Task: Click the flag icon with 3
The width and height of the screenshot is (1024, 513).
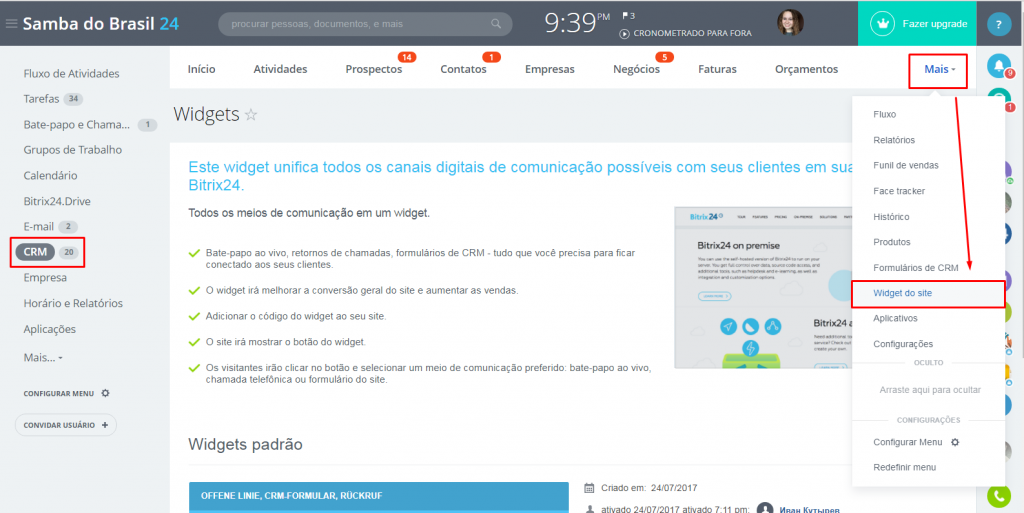Action: (628, 16)
